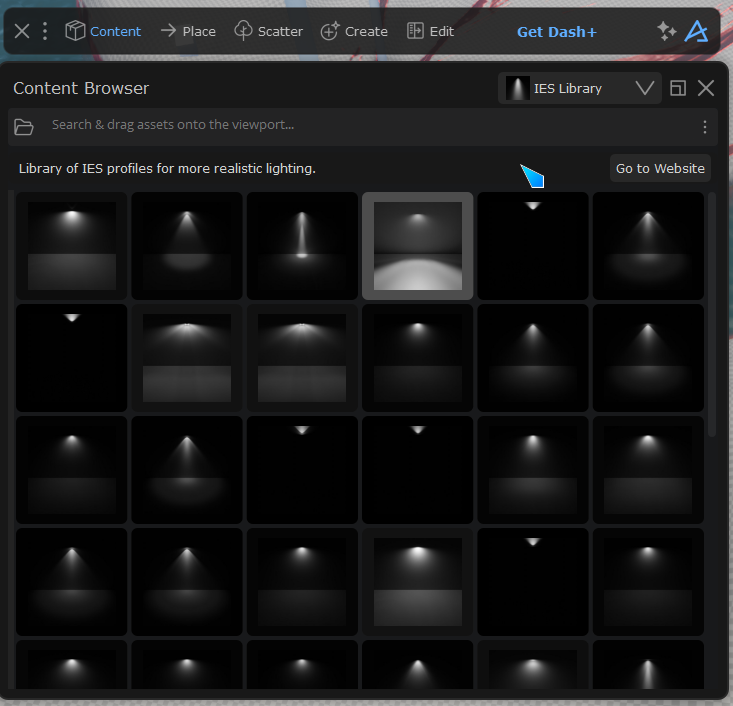Click the folder icon in search bar

coord(23,127)
